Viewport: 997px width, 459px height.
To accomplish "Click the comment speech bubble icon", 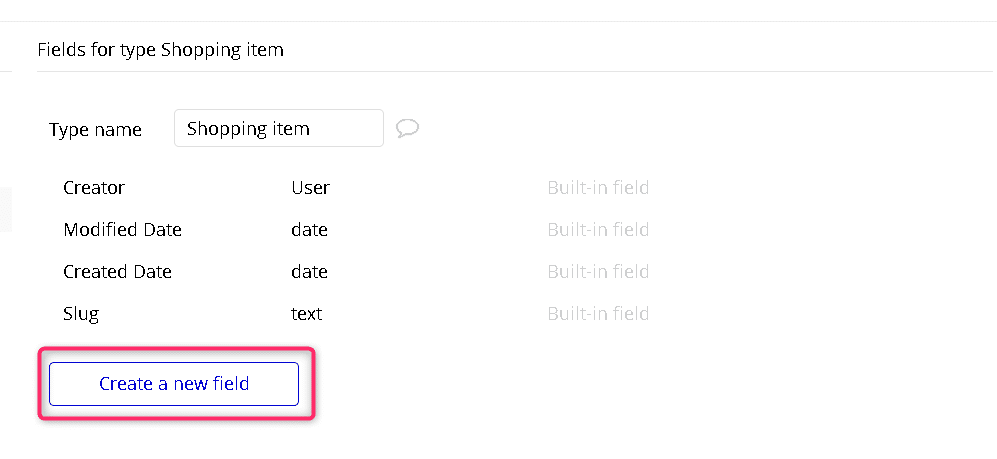I will [x=407, y=128].
